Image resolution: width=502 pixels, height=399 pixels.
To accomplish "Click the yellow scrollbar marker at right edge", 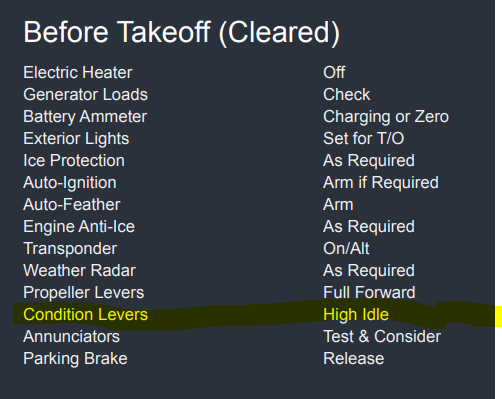I will pos(498,317).
